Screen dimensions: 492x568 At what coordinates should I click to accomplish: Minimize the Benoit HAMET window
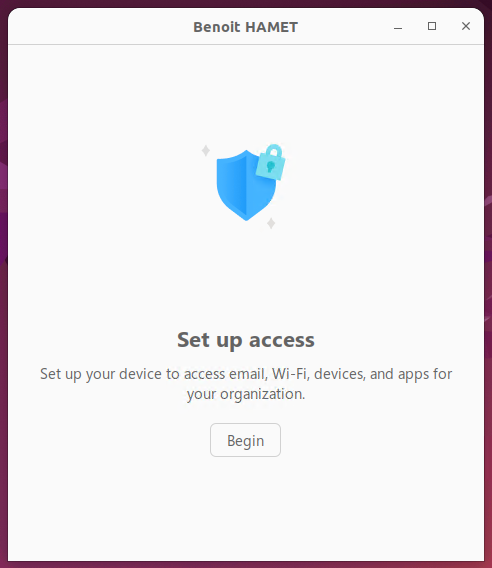(398, 26)
